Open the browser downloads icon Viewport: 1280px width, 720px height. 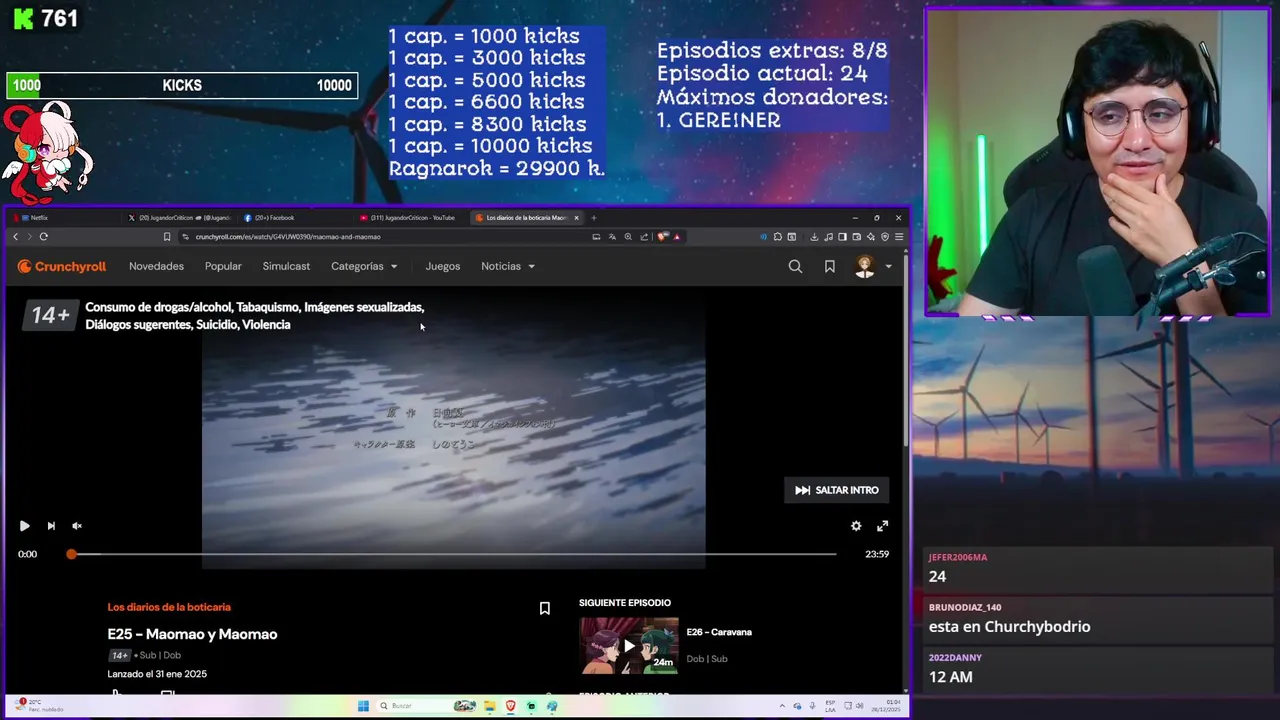814,237
